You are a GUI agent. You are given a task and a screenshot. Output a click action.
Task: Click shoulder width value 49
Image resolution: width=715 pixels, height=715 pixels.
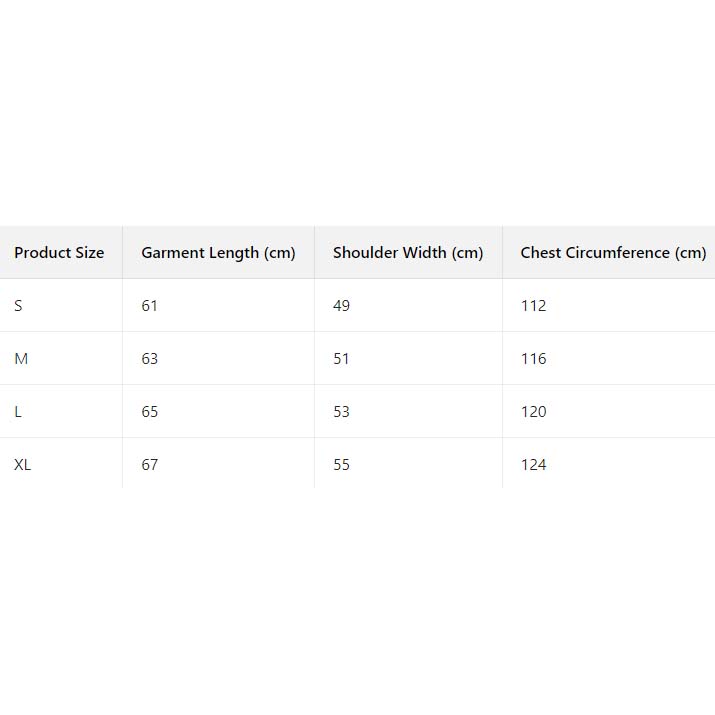point(342,306)
